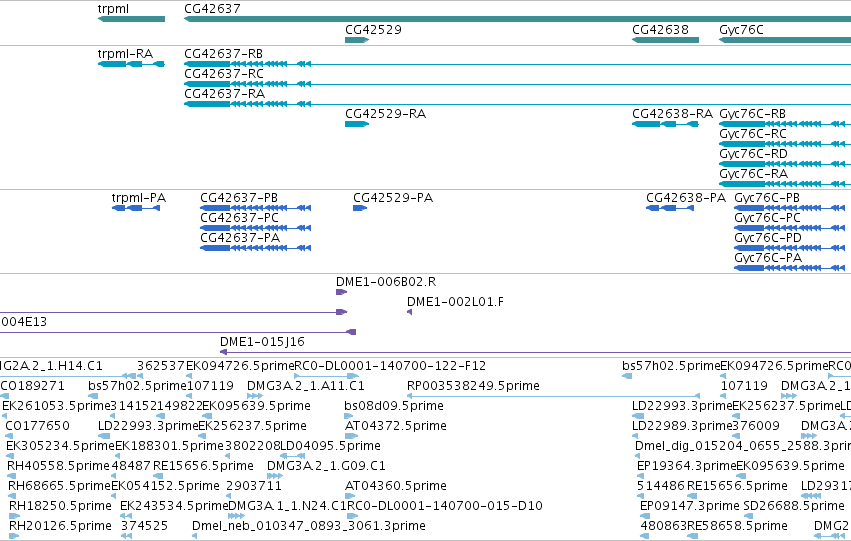851x541 pixels.
Task: Open the Gyc76C-PC protein label
Action: pos(767,218)
